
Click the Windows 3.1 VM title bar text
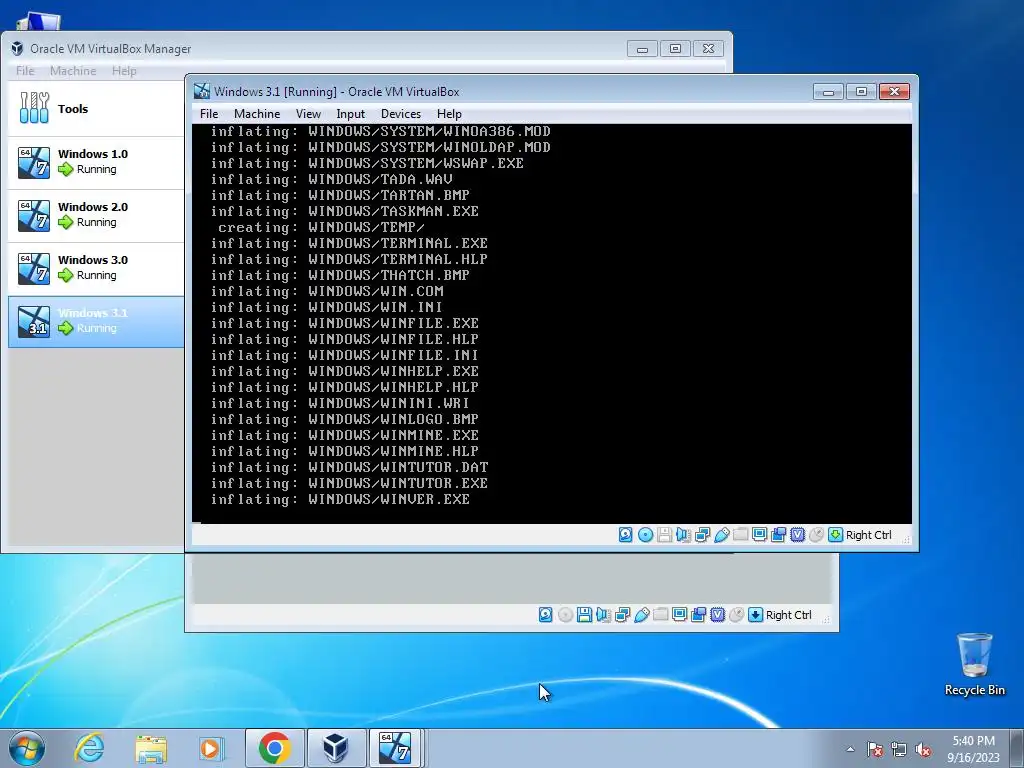coord(336,91)
